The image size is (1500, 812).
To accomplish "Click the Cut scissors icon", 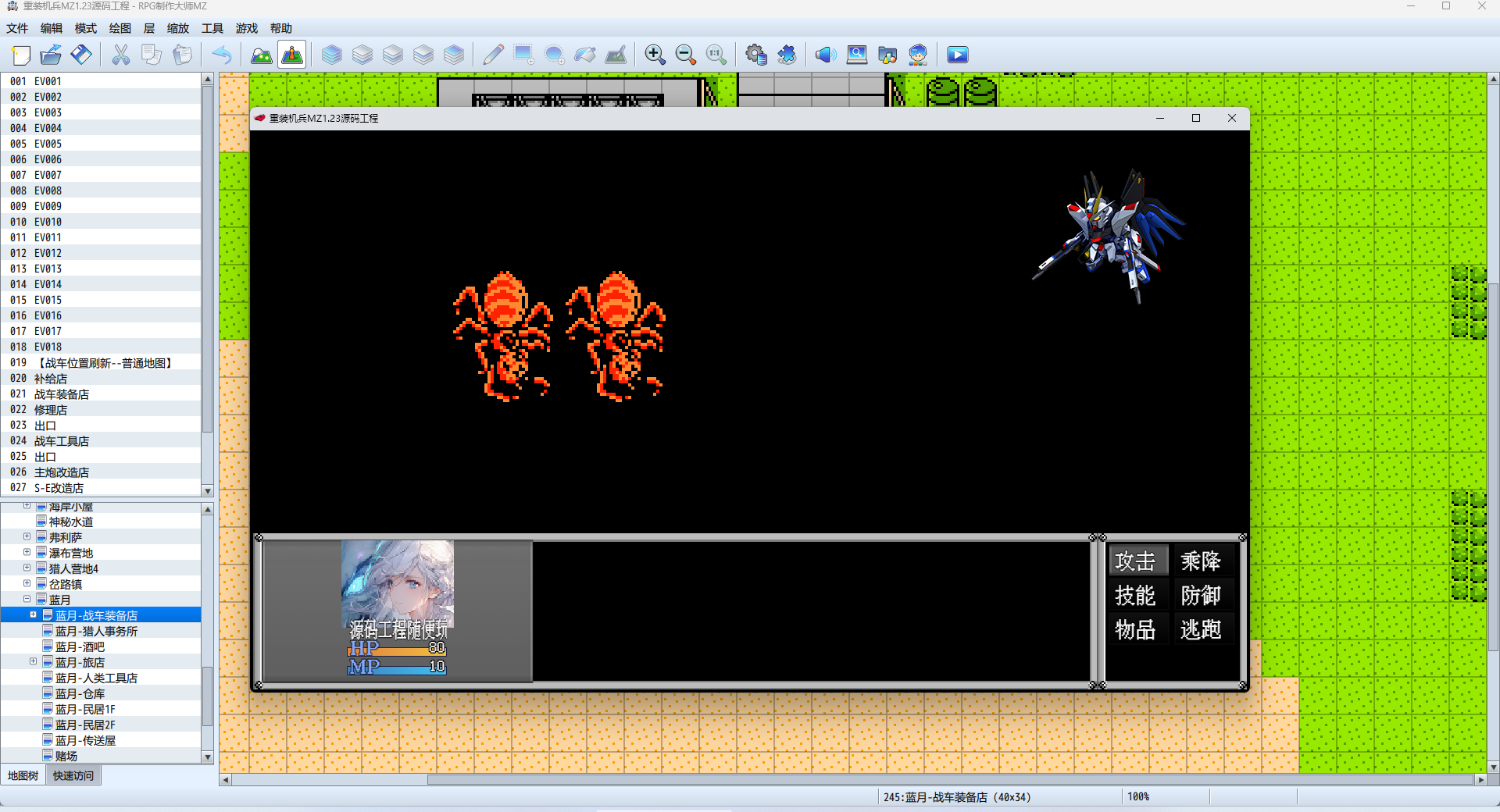I will (x=121, y=55).
